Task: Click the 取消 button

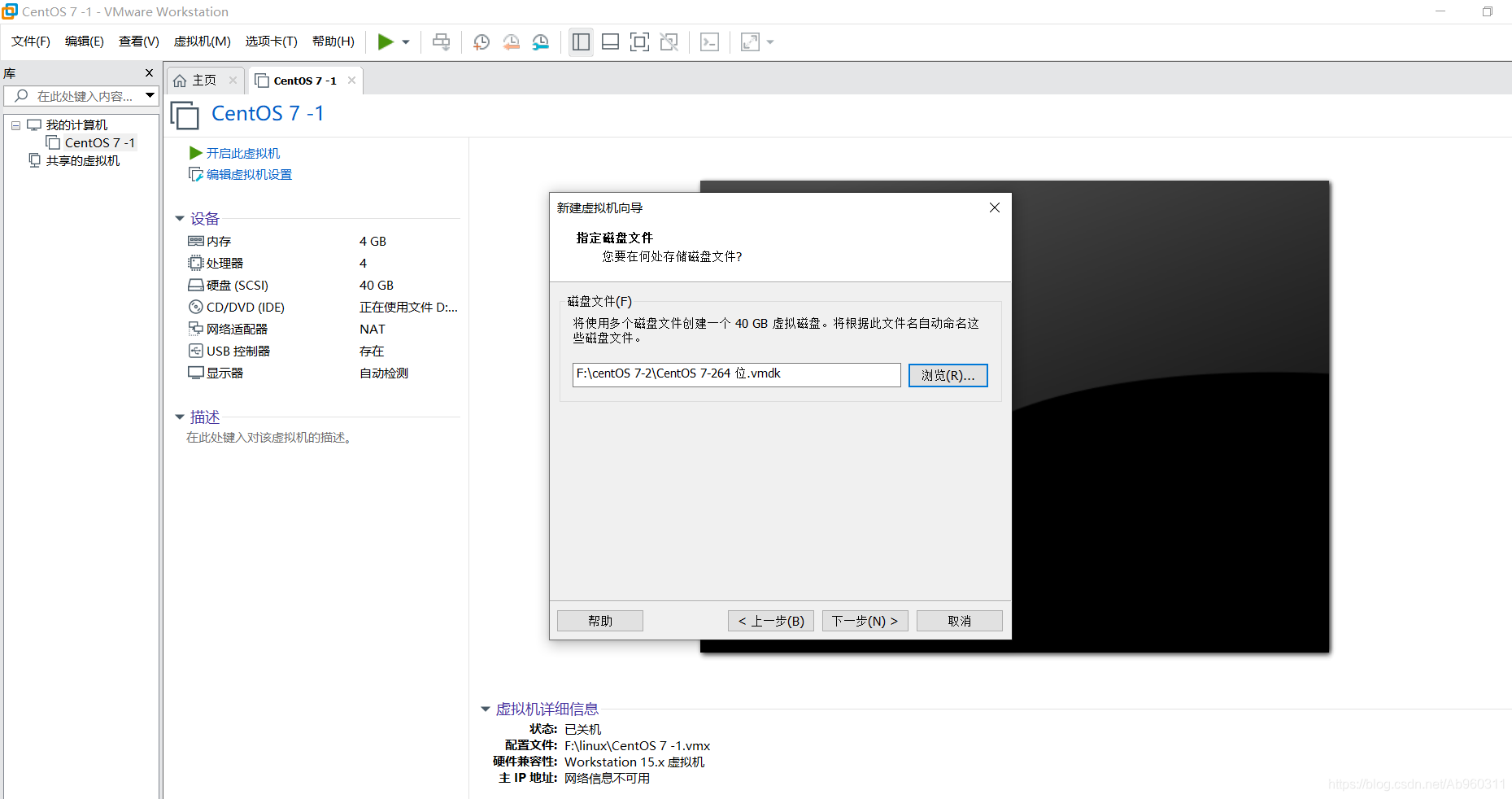Action: tap(959, 621)
